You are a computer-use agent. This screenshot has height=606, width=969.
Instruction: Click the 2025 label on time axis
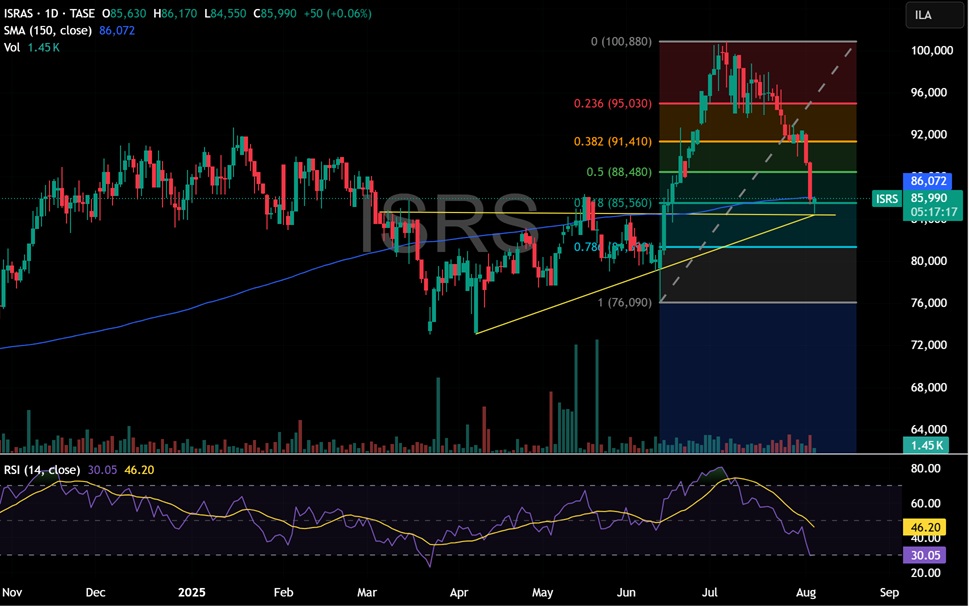(x=192, y=592)
